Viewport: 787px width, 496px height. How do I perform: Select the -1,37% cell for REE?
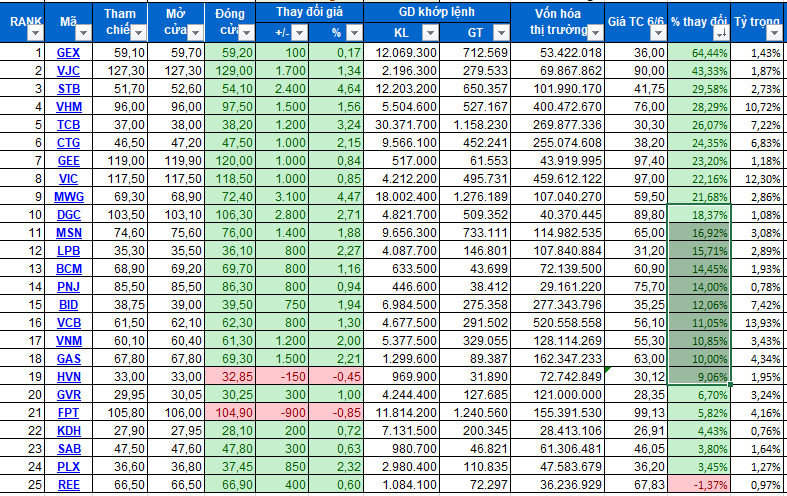(699, 485)
